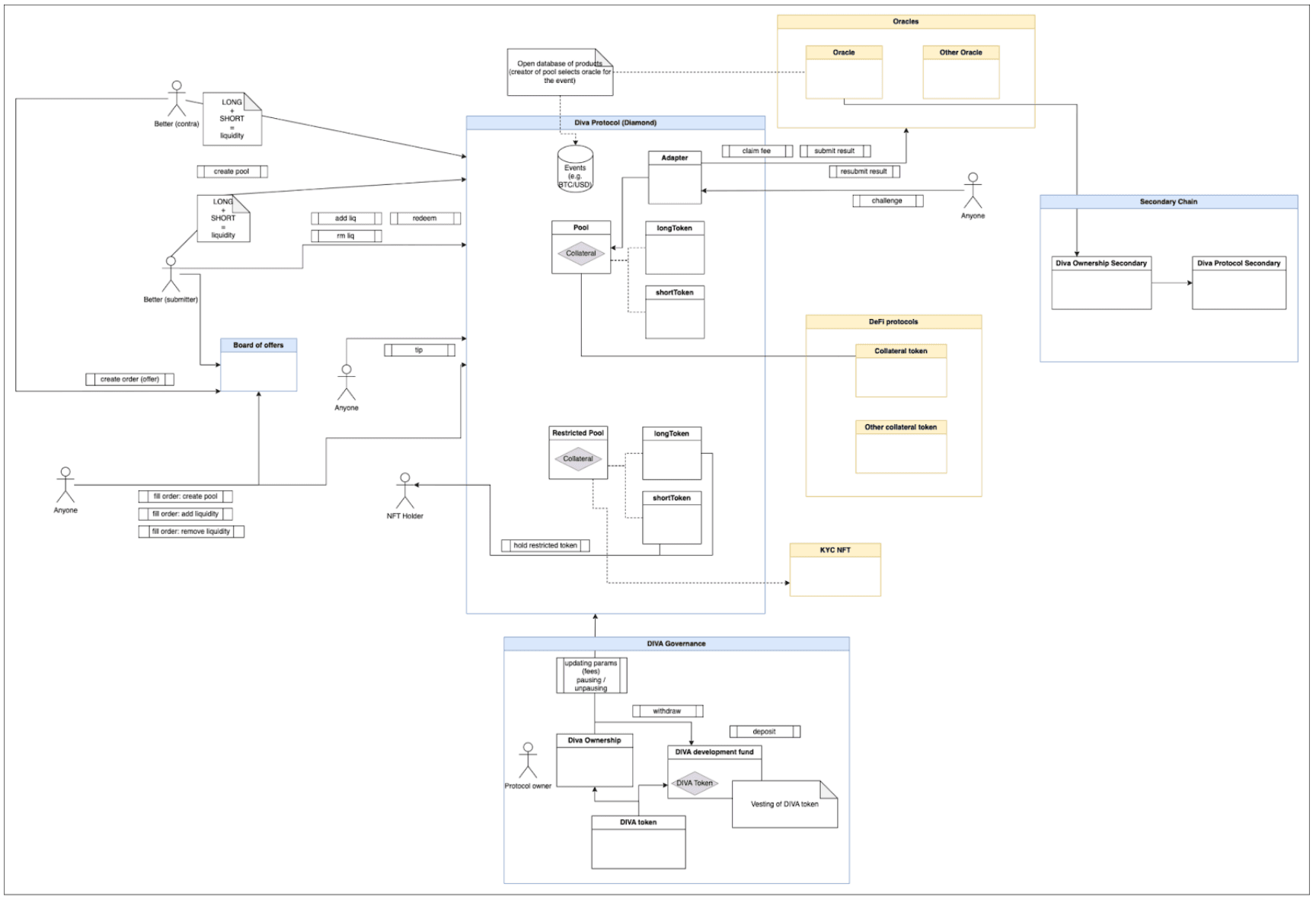Click the shortToken box beside Restricted Pool

coord(672,518)
